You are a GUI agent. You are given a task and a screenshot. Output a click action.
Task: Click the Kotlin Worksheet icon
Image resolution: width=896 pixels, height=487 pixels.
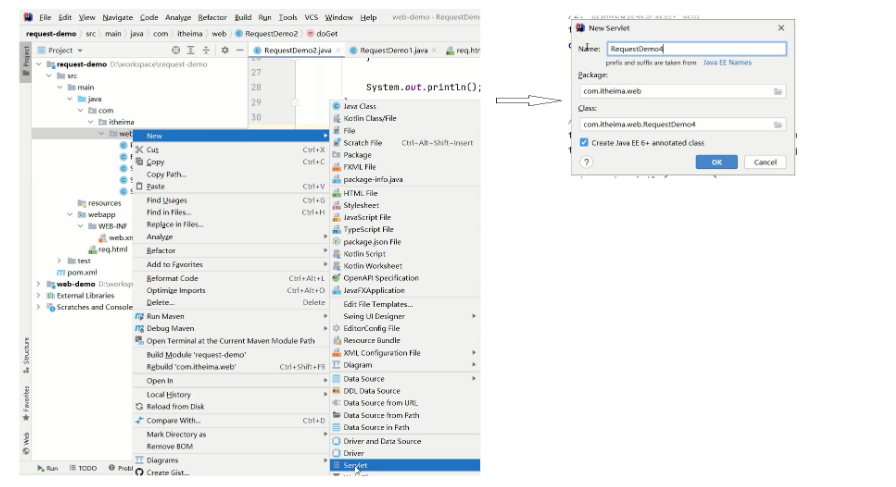pyautogui.click(x=337, y=266)
